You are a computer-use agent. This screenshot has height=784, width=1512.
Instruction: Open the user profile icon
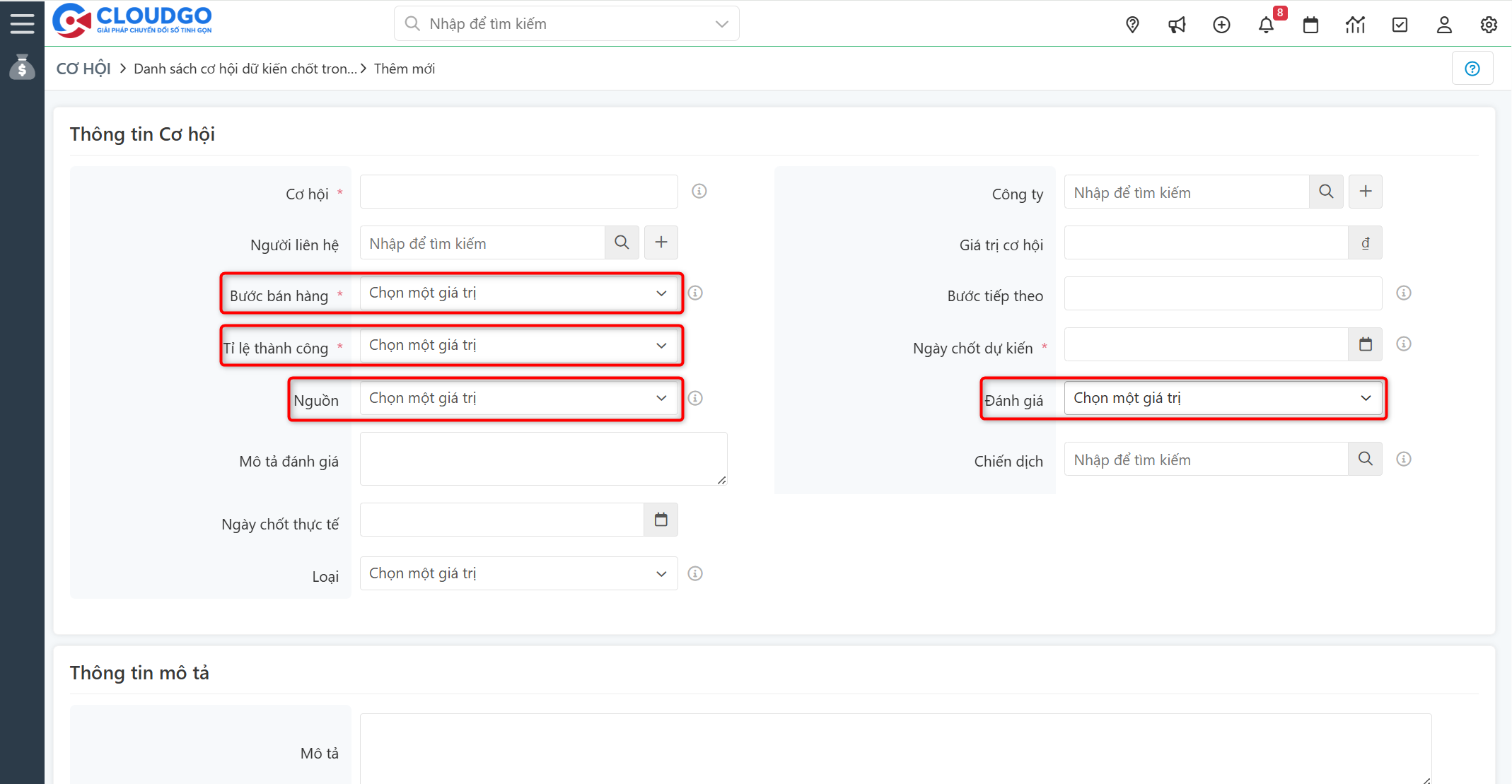1444,25
